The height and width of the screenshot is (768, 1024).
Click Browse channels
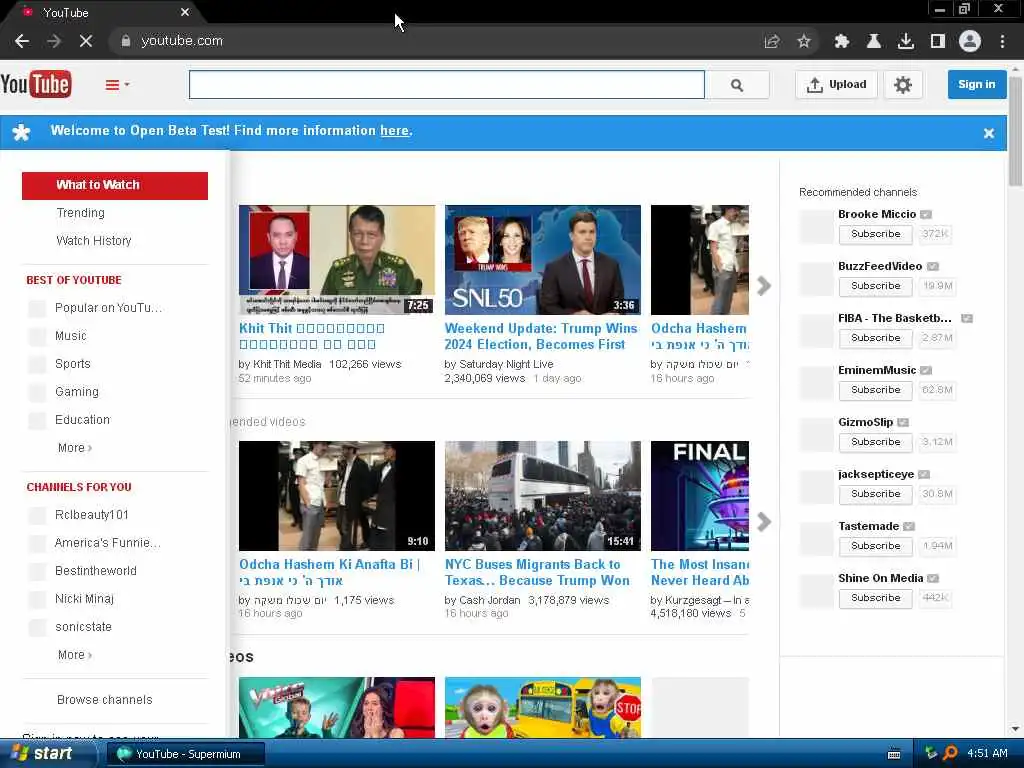click(104, 700)
